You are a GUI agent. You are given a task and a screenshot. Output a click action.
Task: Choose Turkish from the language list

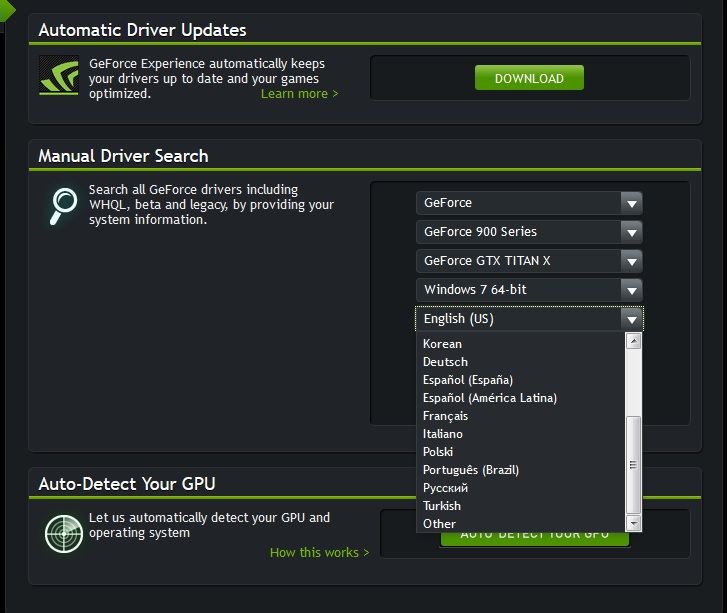pos(521,506)
